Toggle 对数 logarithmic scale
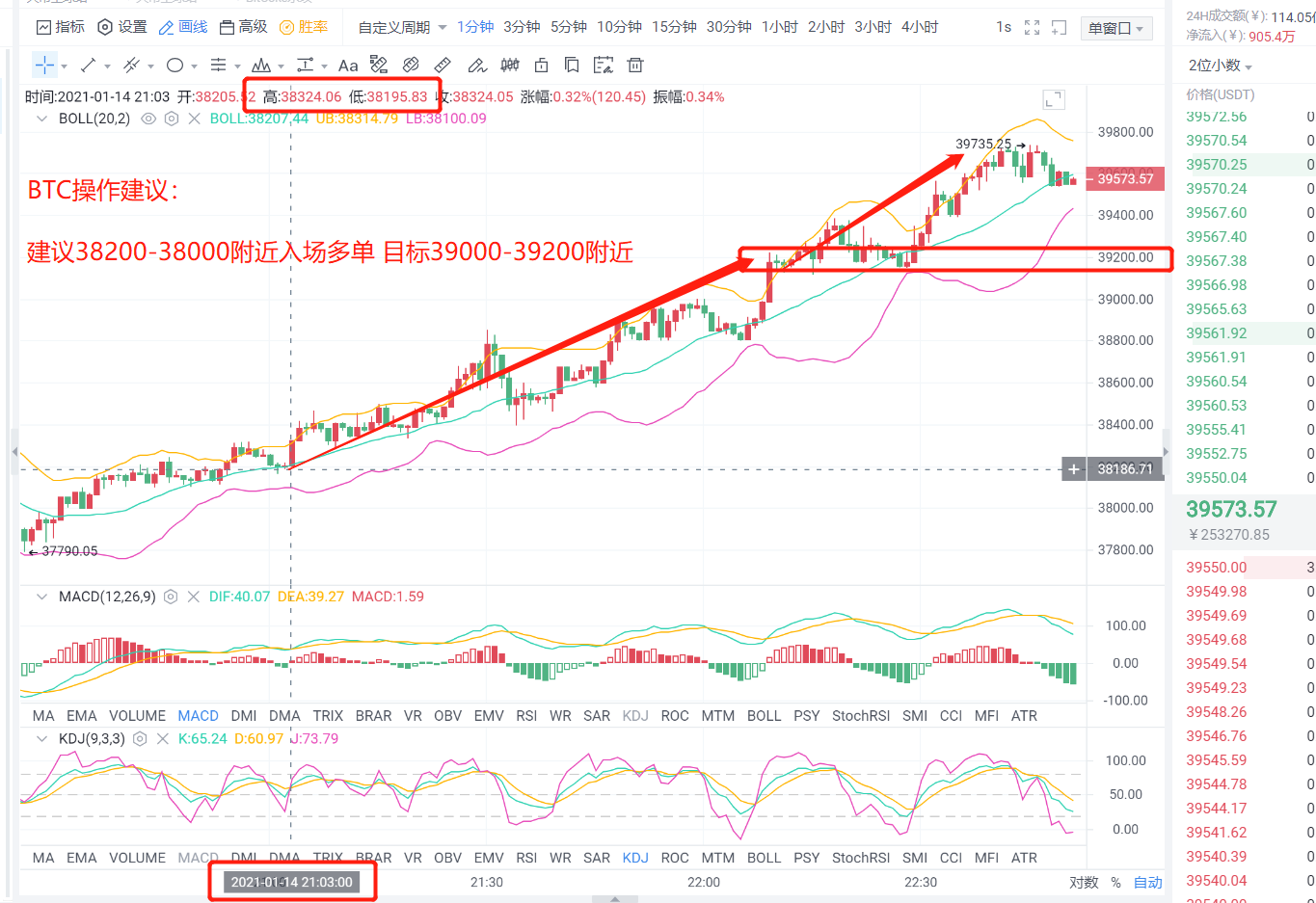This screenshot has height=903, width=1316. coord(1084,883)
